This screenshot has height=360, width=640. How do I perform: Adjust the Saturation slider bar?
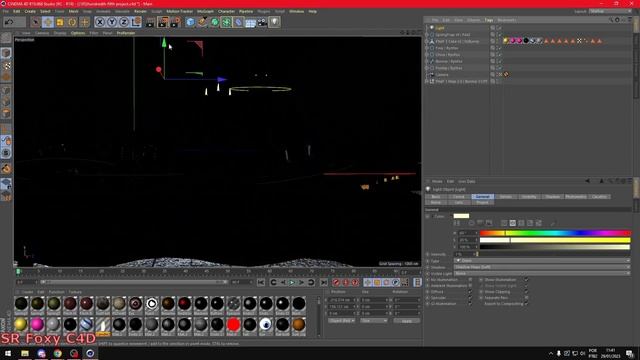(555, 240)
